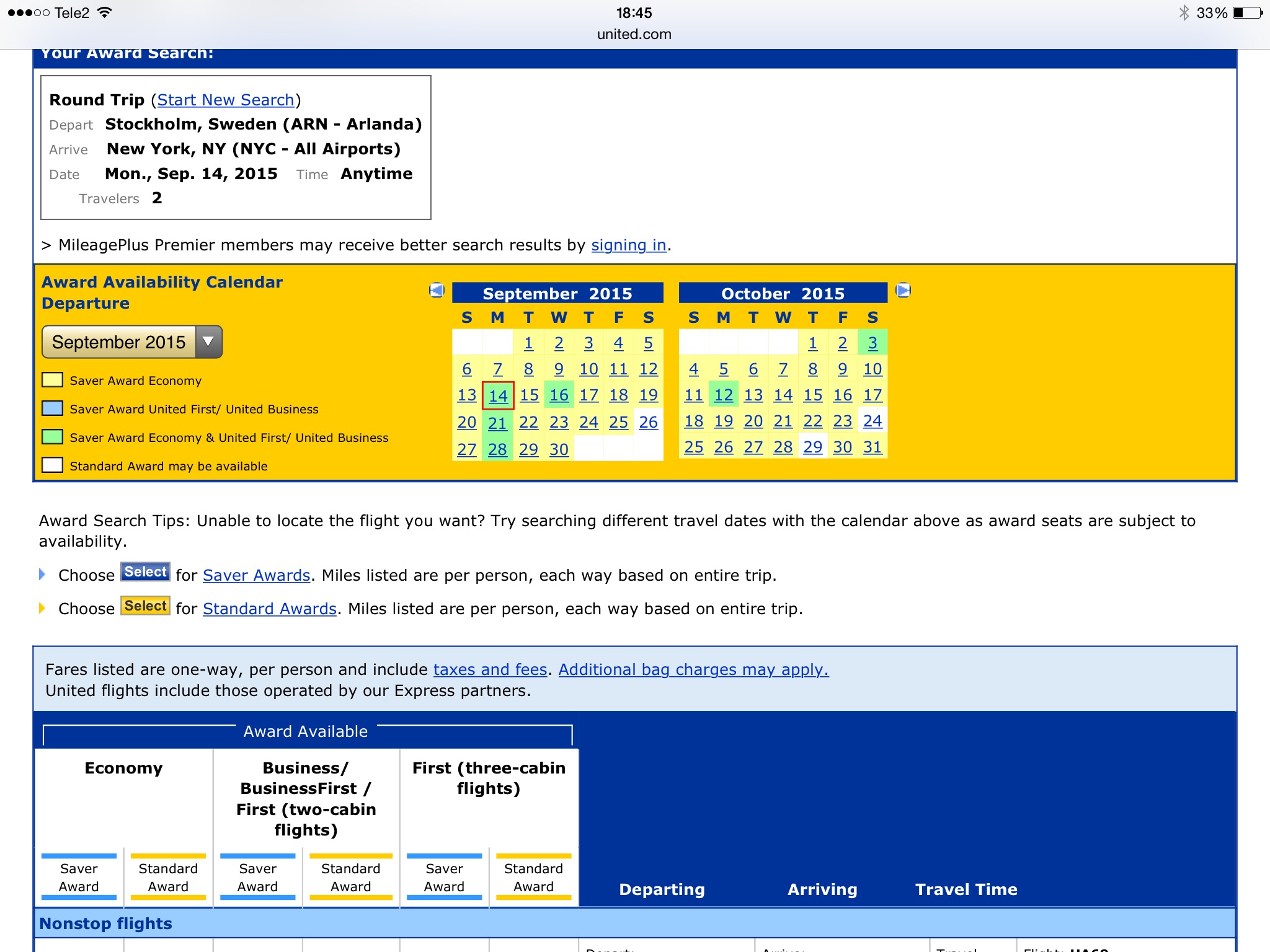
Task: Click the Nonstop flights section heading
Action: pyautogui.click(x=105, y=923)
